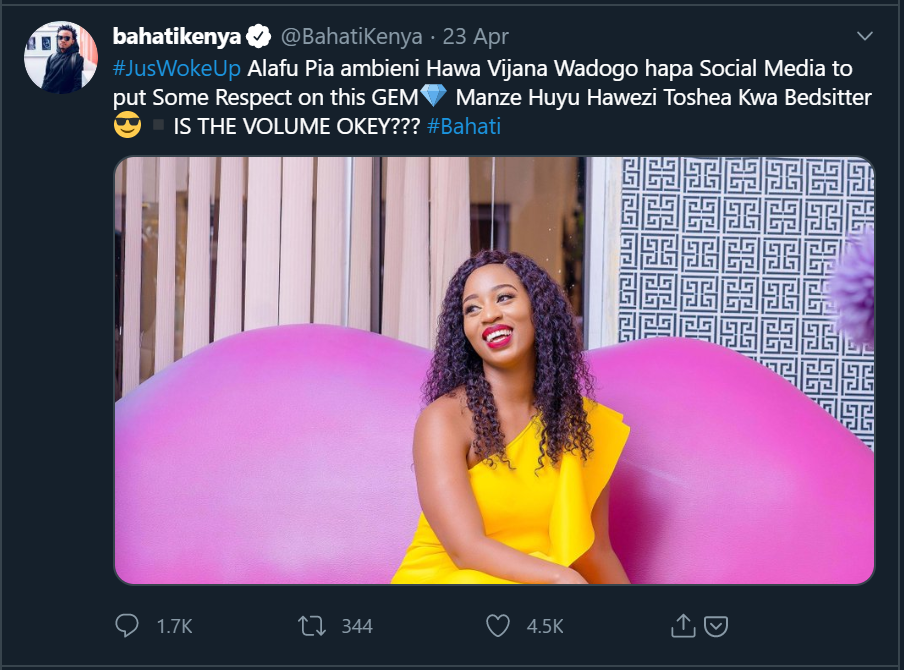Enlarge the photo of woman in yellow dress

click(494, 370)
